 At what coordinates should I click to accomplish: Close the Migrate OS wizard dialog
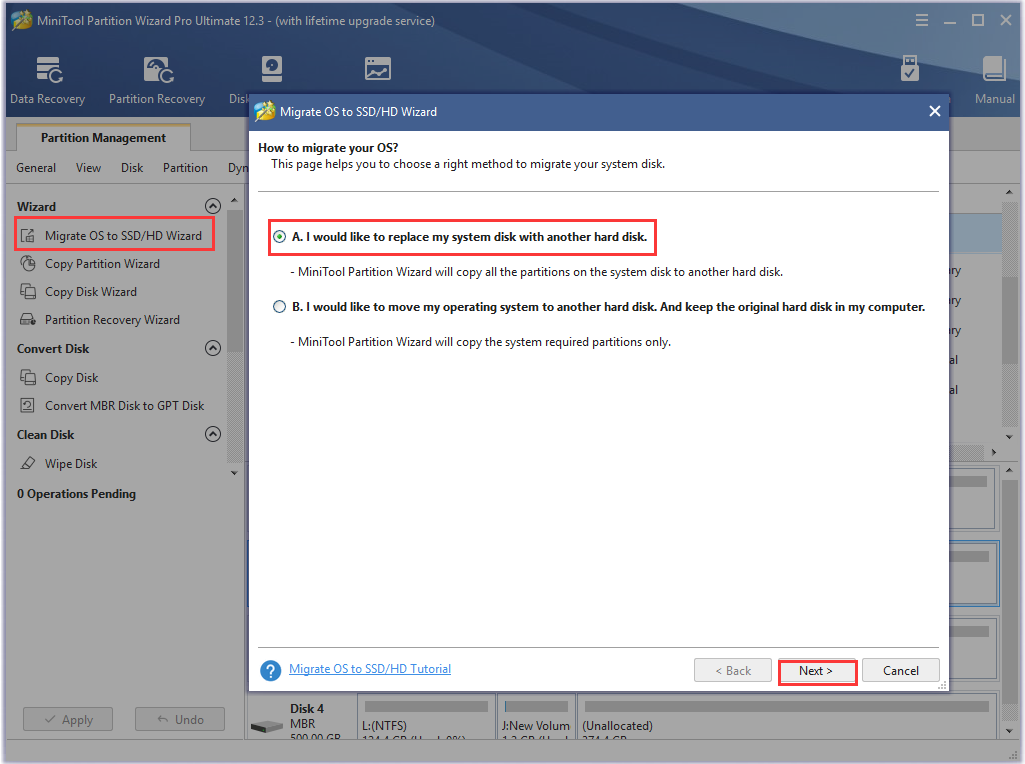point(935,111)
